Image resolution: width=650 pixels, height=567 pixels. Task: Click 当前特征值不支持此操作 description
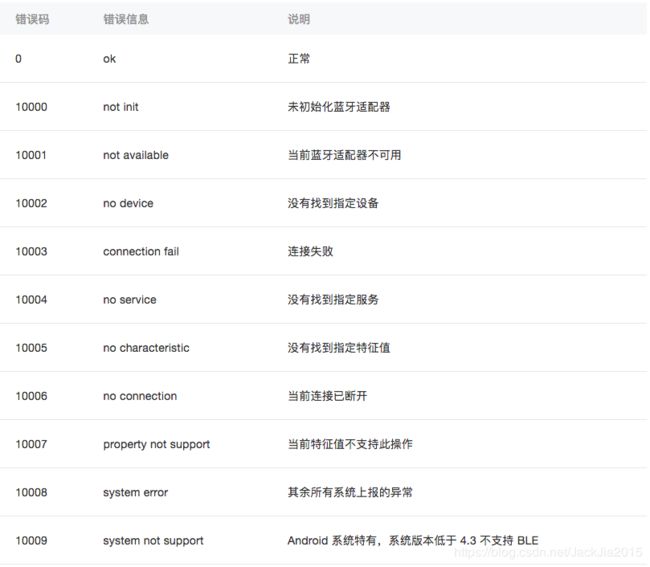pos(350,444)
